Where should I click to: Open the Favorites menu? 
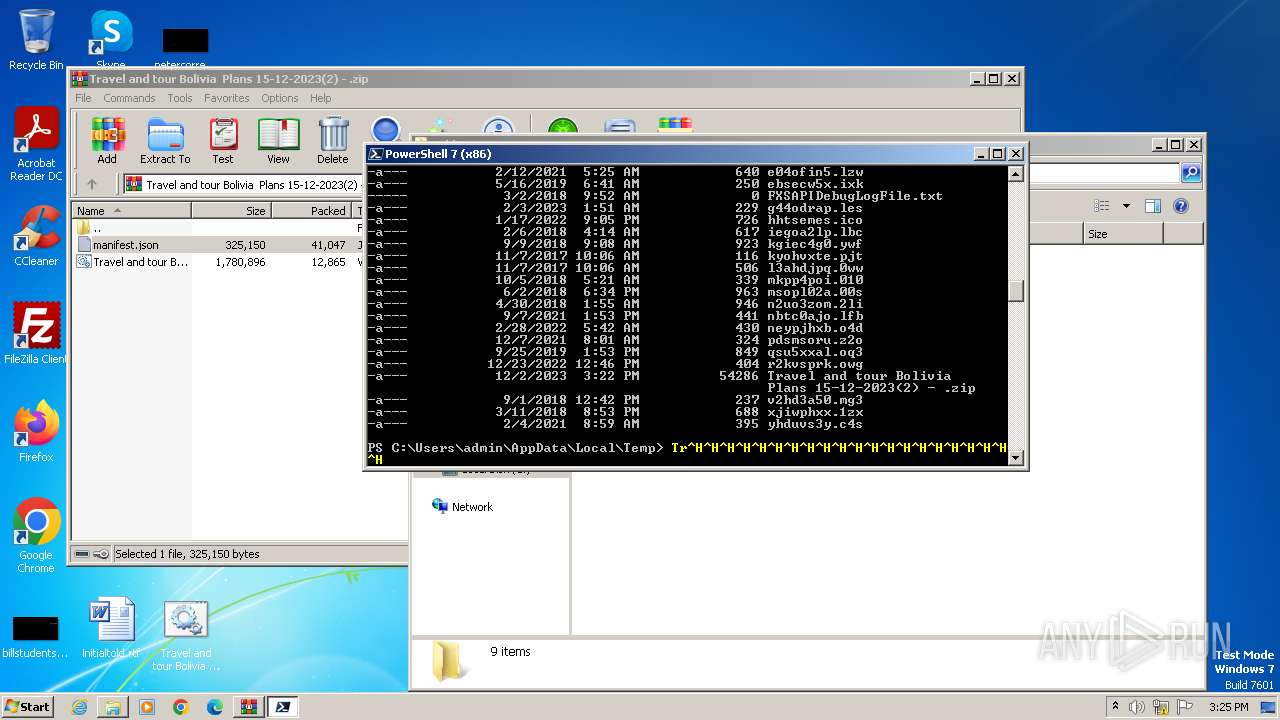pos(227,98)
